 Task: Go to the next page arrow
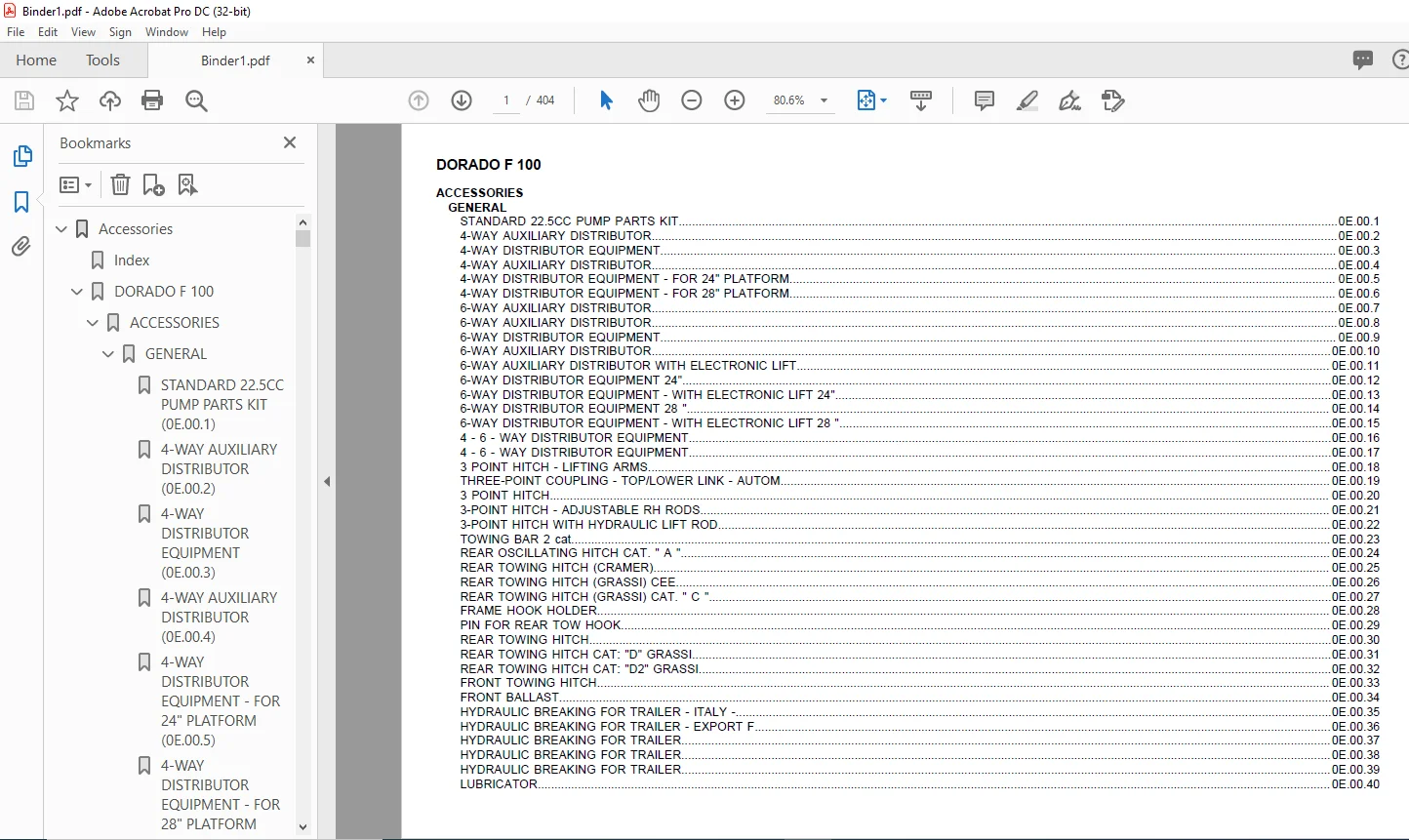point(462,100)
